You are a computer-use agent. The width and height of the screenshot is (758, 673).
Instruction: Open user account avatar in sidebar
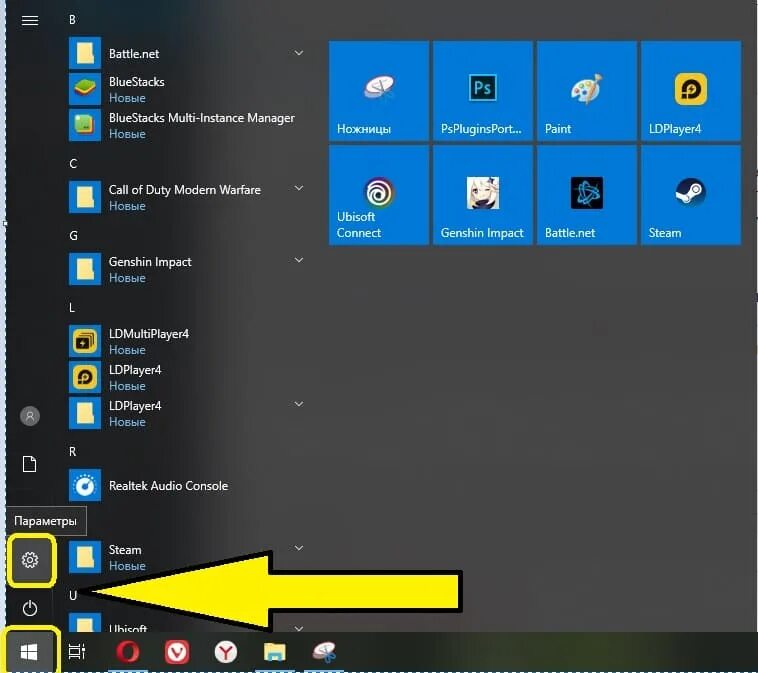click(30, 416)
